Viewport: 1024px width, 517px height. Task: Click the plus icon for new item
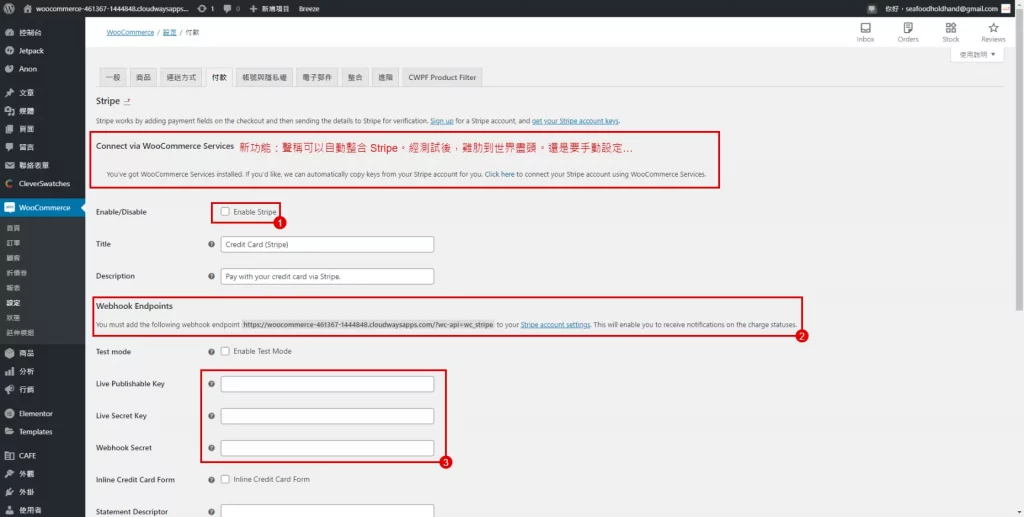pyautogui.click(x=253, y=8)
